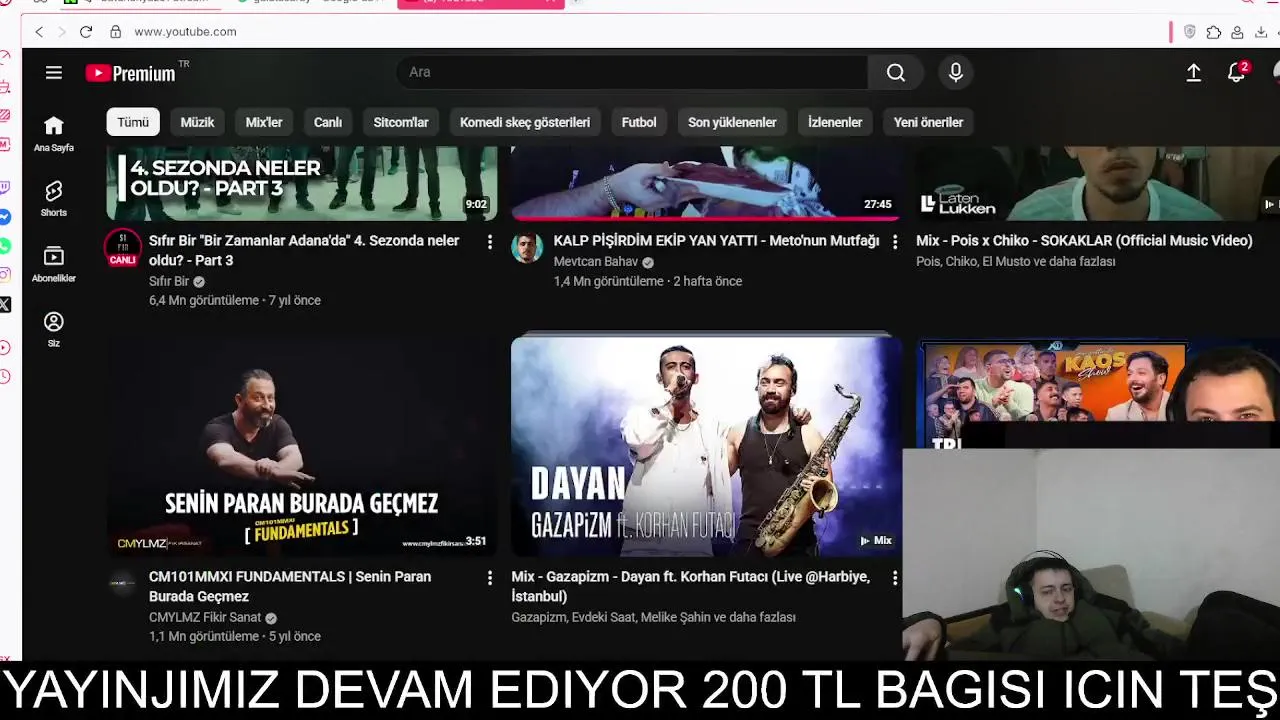Viewport: 1280px width, 720px height.
Task: Open browser downloads icon
Action: tap(1261, 32)
